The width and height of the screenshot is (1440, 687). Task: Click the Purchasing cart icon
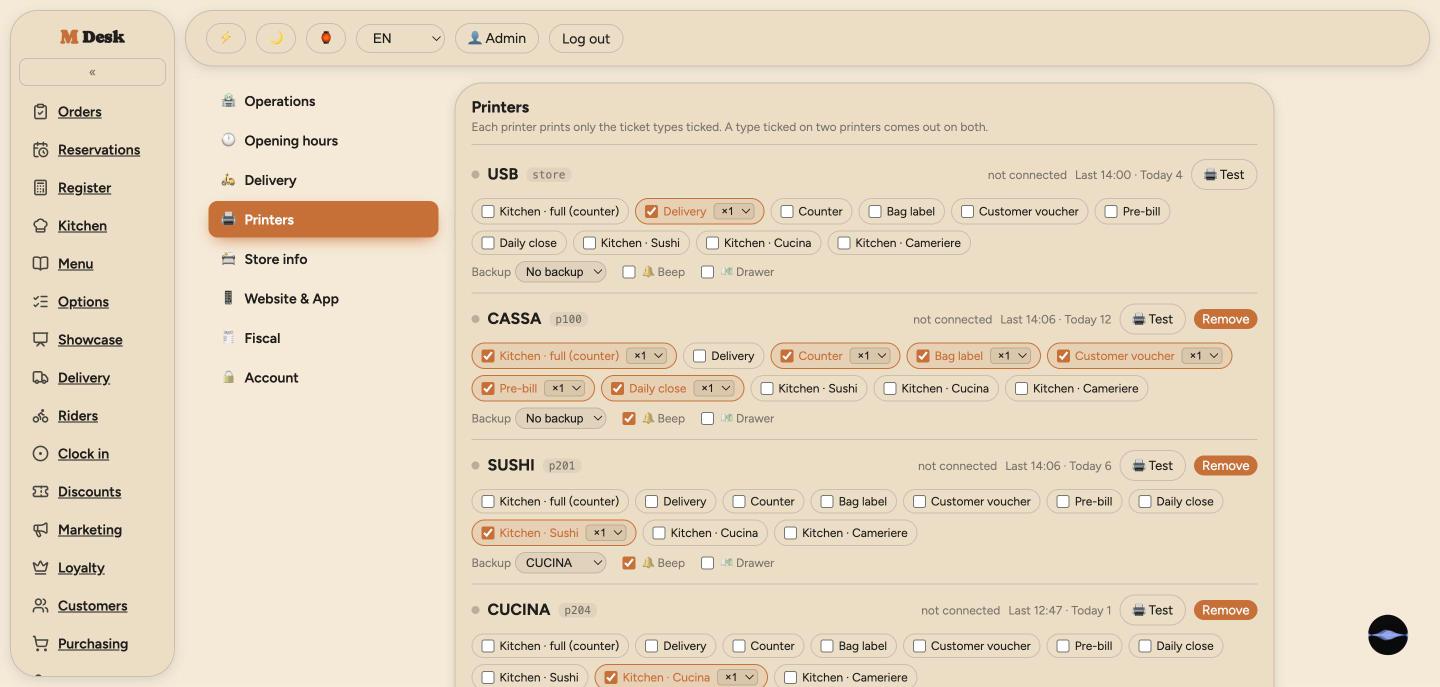click(x=40, y=644)
